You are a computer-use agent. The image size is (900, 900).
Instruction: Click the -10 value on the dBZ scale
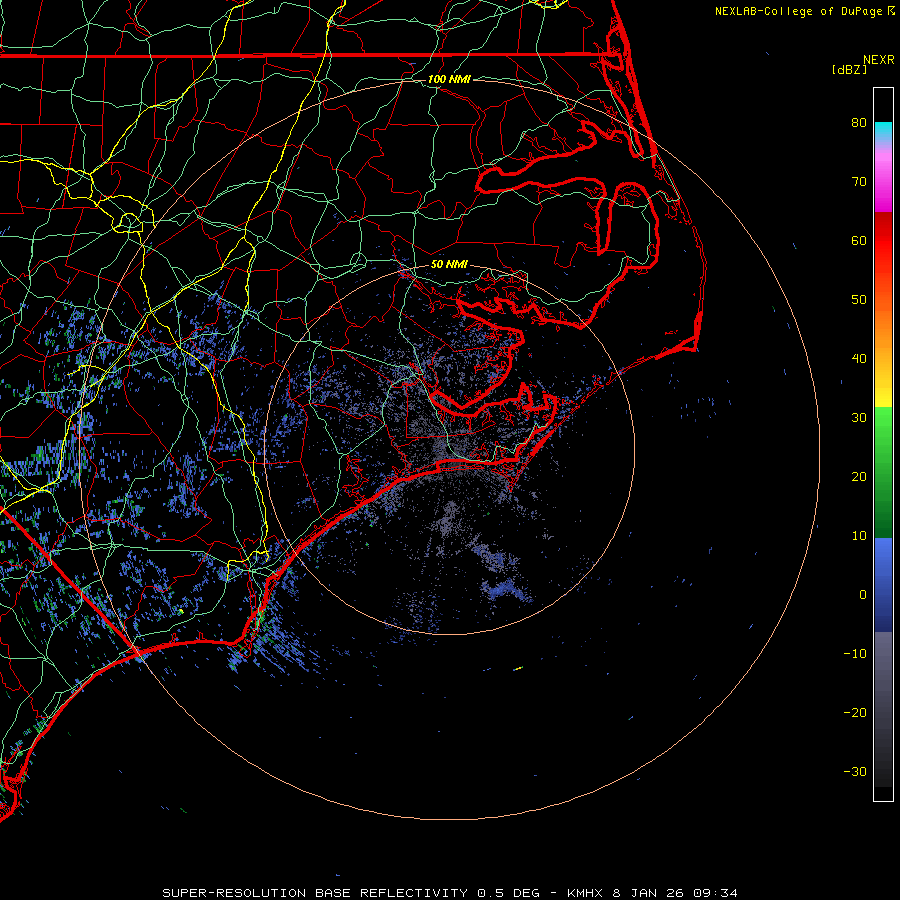point(855,653)
